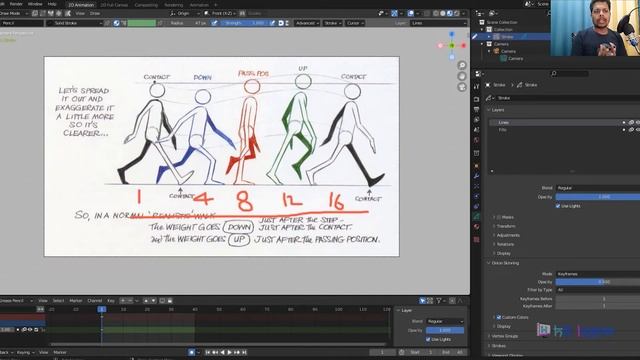This screenshot has width=640, height=360.
Task: Select the Lines layer in Layers list
Action: pyautogui.click(x=565, y=122)
